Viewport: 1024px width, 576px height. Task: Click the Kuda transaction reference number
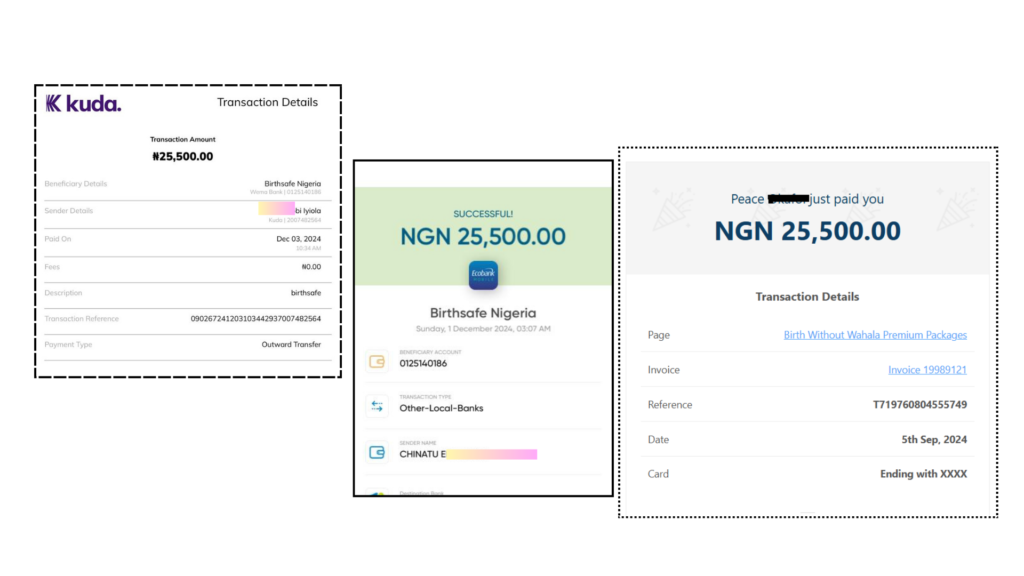click(255, 319)
